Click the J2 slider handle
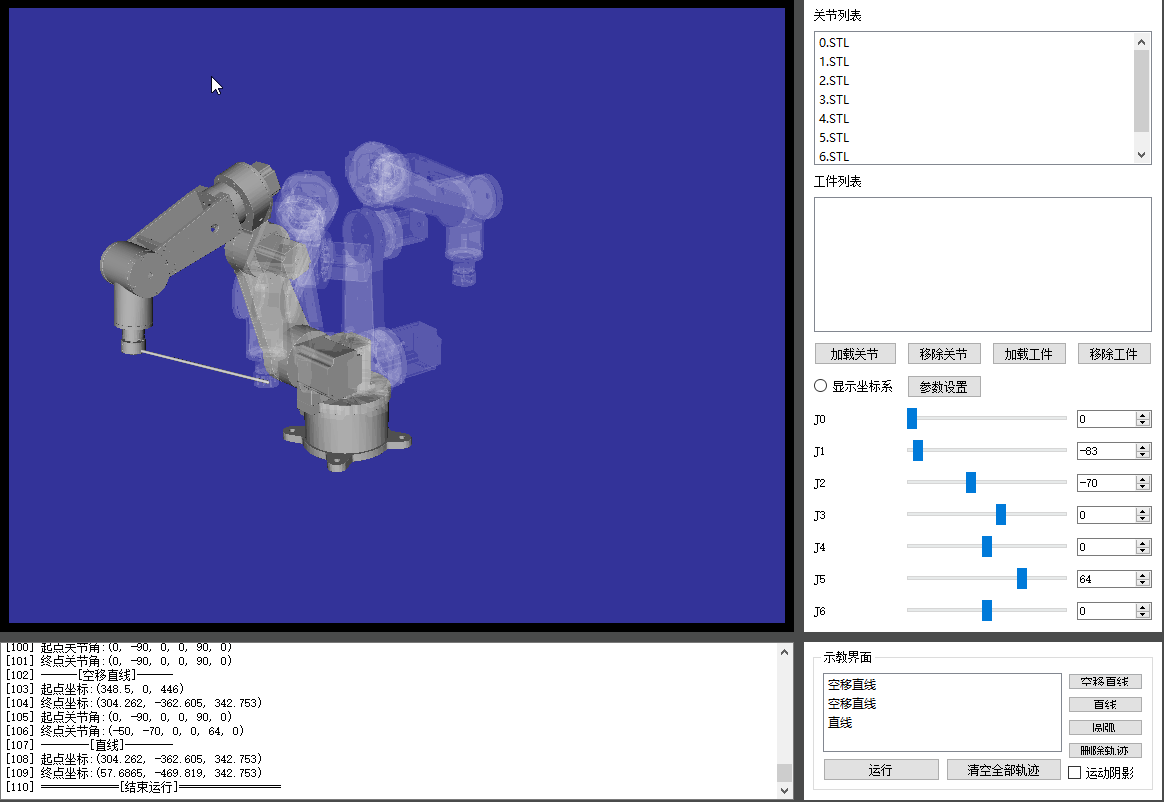1164x802 pixels. (970, 483)
